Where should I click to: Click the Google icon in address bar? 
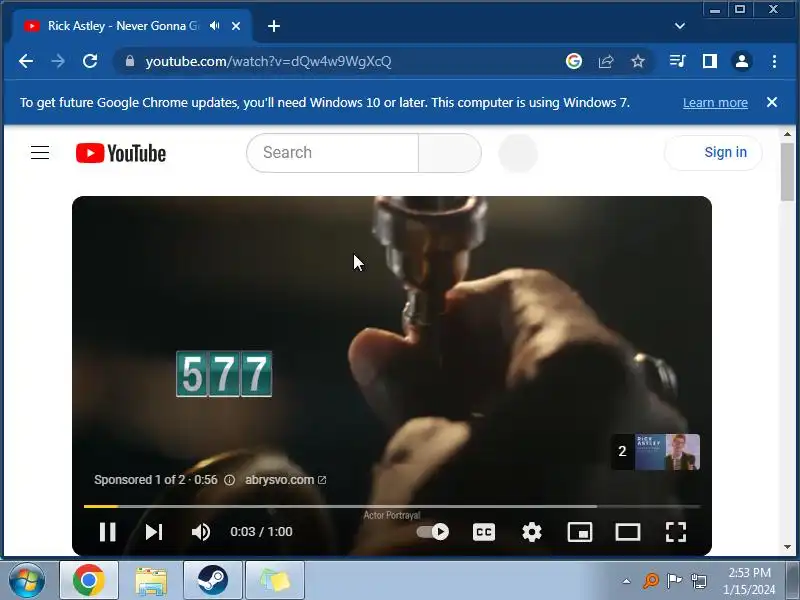[x=574, y=61]
